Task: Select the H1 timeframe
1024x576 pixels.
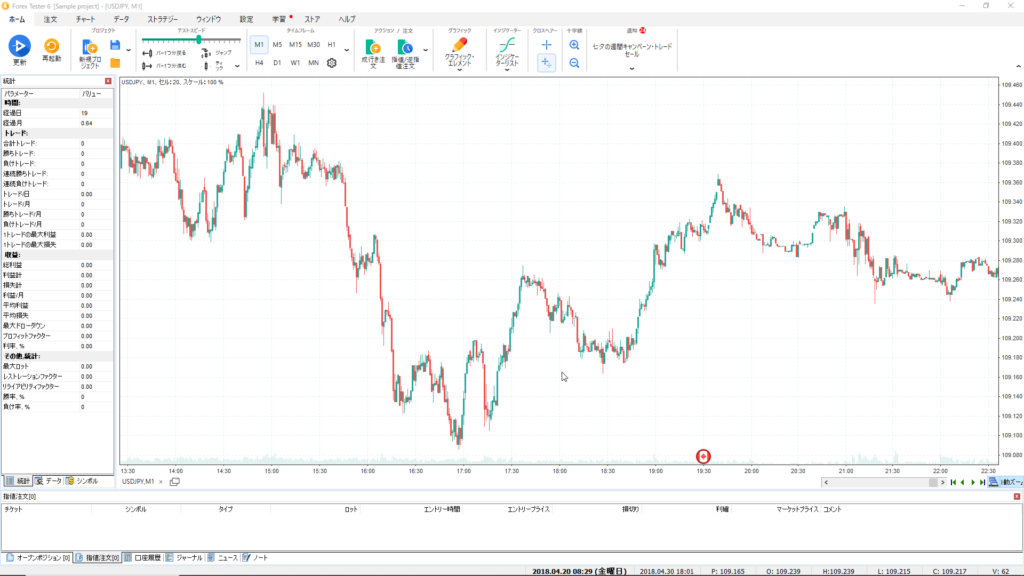Action: click(332, 44)
